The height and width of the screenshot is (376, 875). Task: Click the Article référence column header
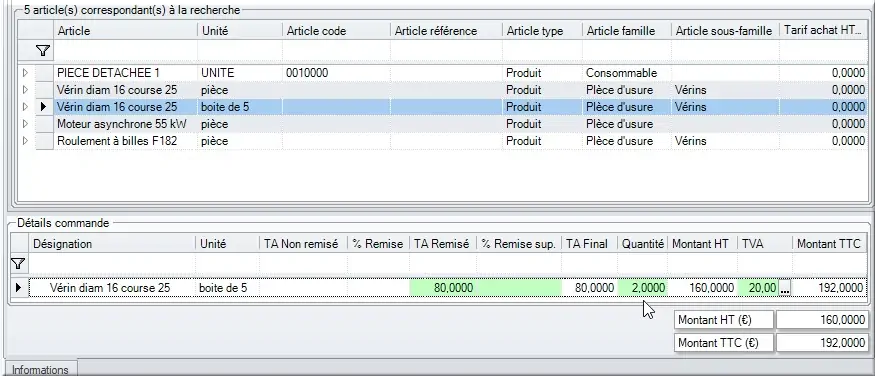click(x=446, y=31)
